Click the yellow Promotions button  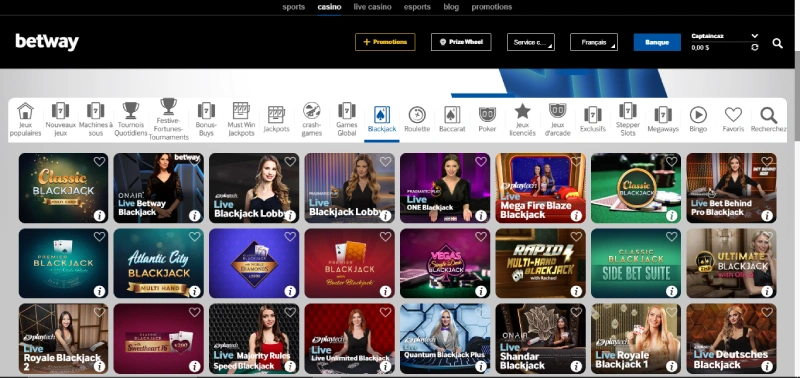coord(385,42)
